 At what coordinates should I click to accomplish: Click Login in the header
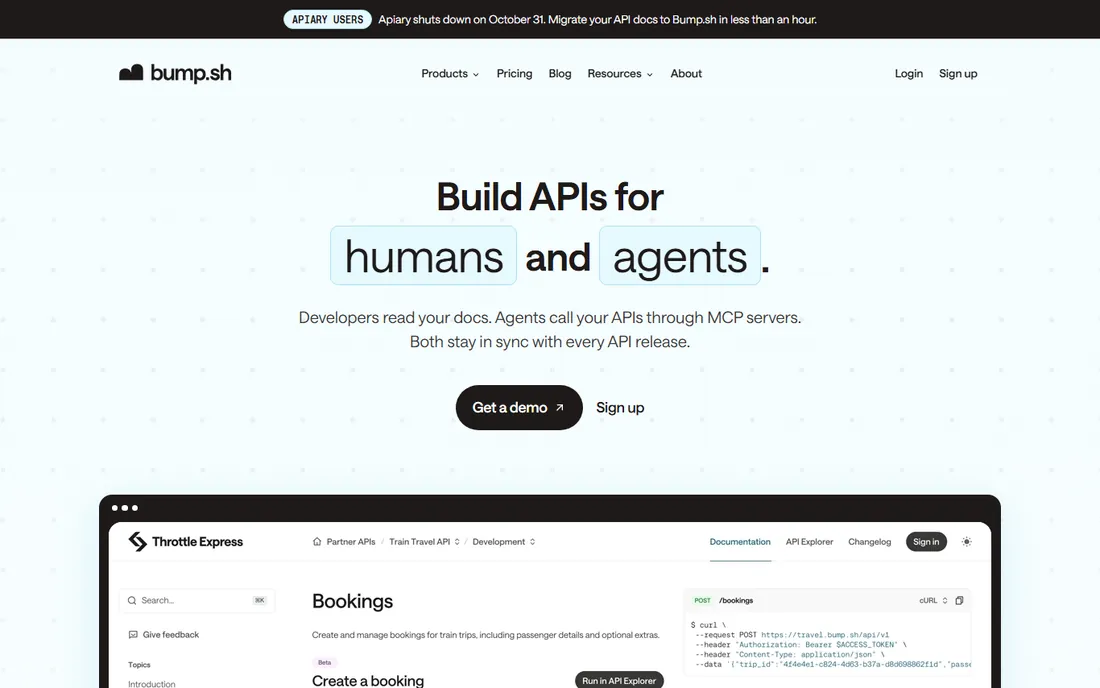coord(908,74)
